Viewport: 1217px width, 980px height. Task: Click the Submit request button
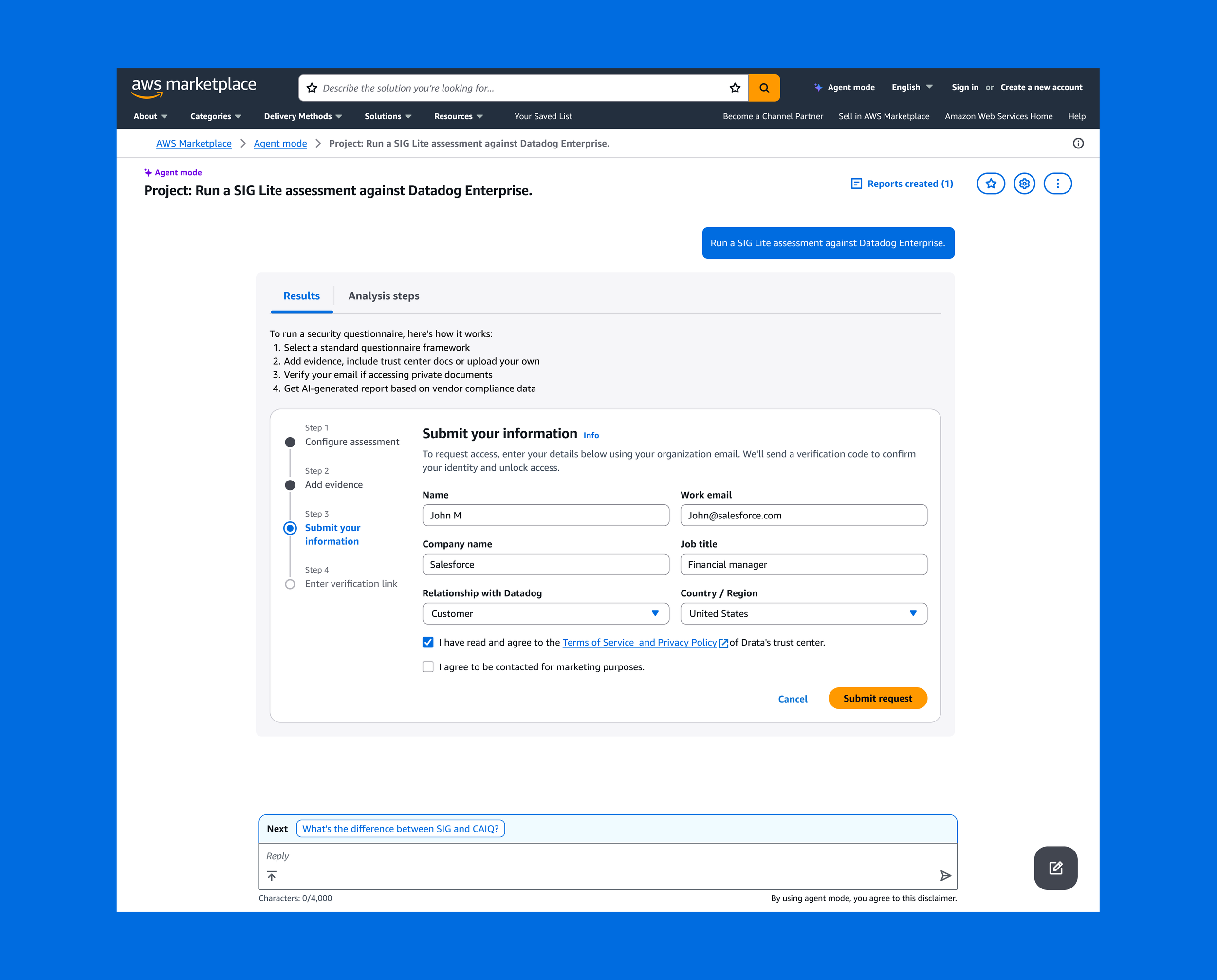877,698
